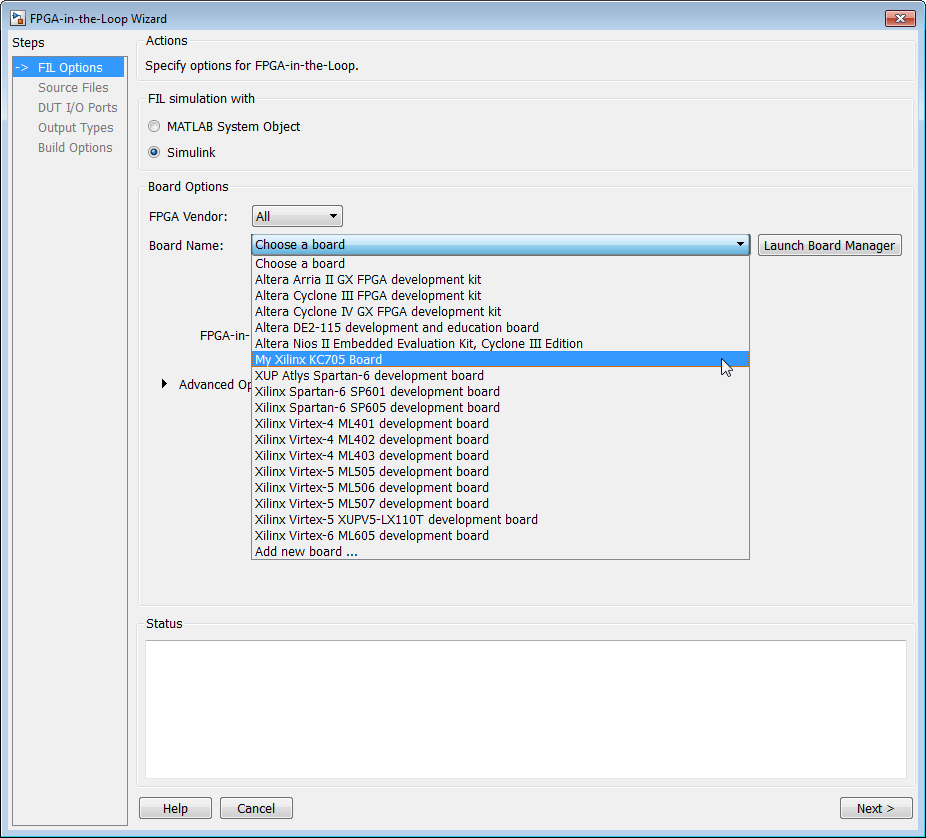Viewport: 926px width, 838px height.
Task: Select the Simulink radio button
Action: 154,152
